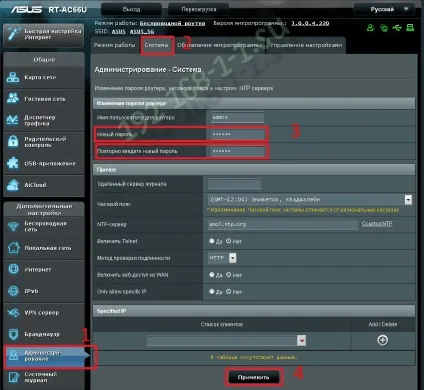The width and height of the screenshot is (424, 390).
Task: Click the Прочее section header
Action: pos(254,170)
